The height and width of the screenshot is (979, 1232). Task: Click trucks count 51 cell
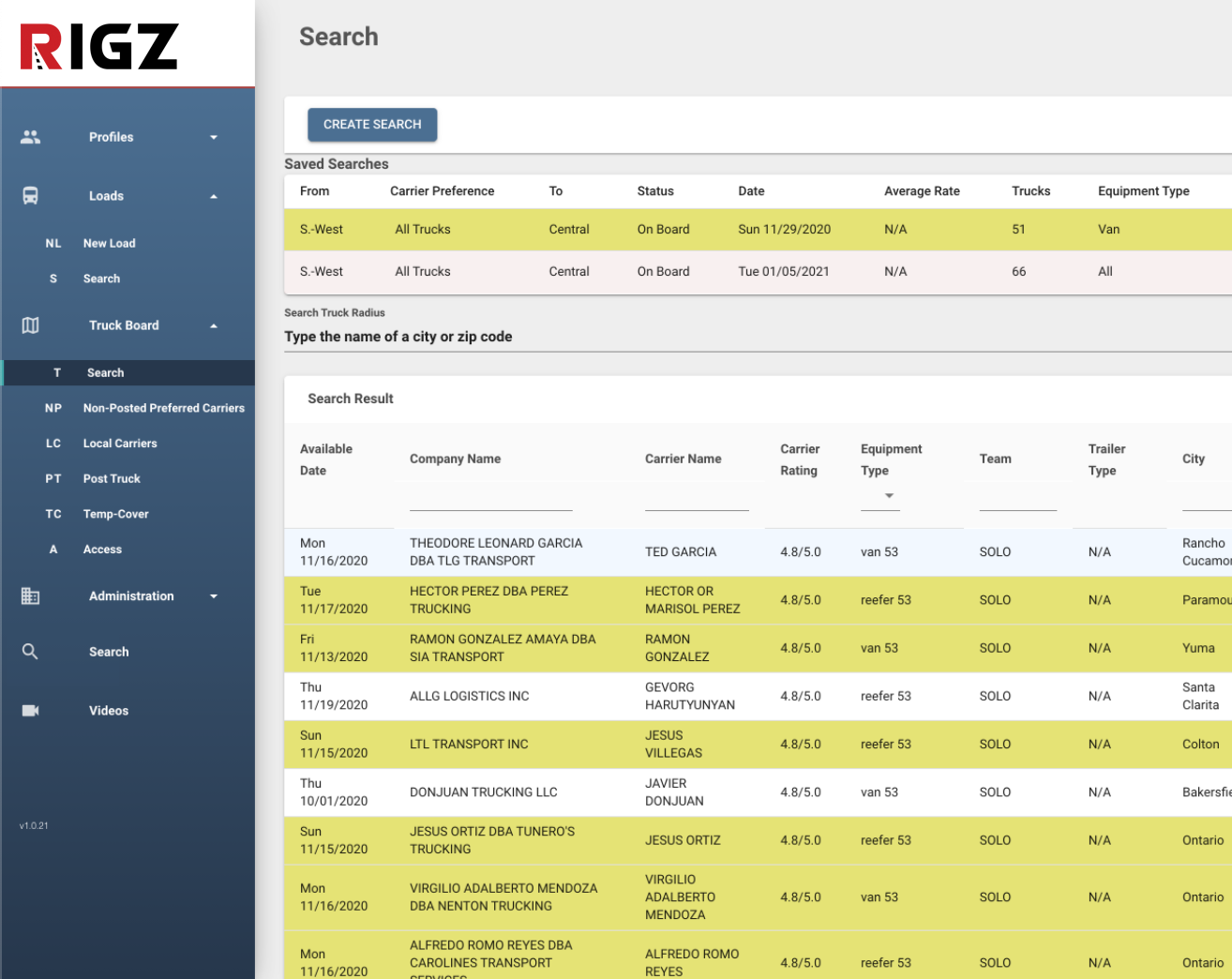click(x=1018, y=229)
